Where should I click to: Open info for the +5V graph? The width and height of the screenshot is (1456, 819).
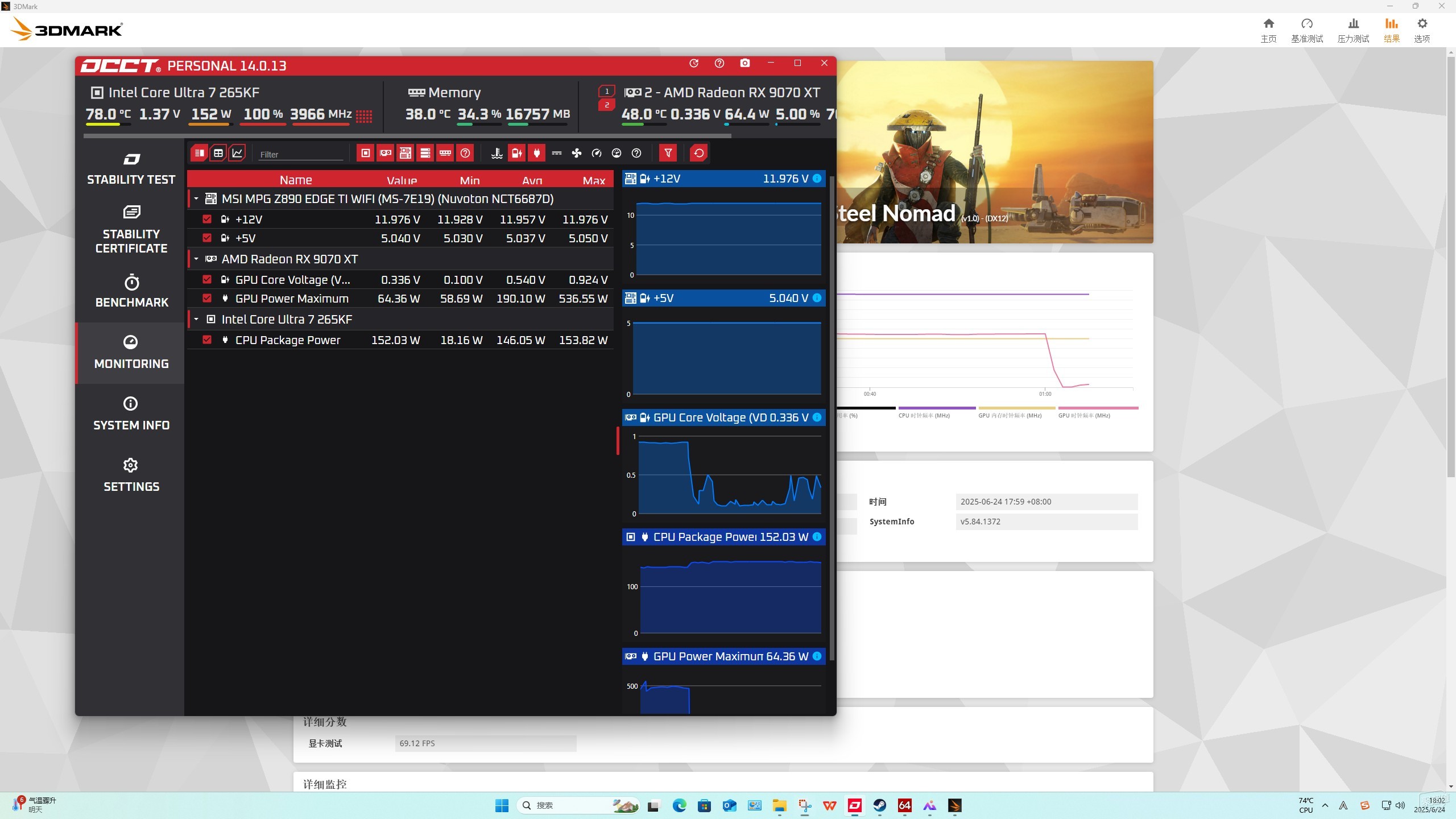(x=817, y=298)
